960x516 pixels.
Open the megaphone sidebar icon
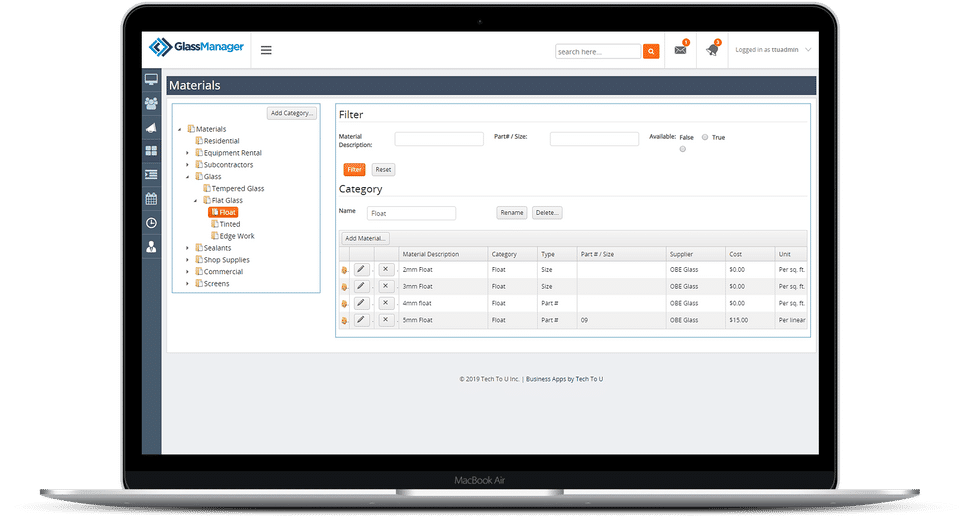tap(151, 127)
